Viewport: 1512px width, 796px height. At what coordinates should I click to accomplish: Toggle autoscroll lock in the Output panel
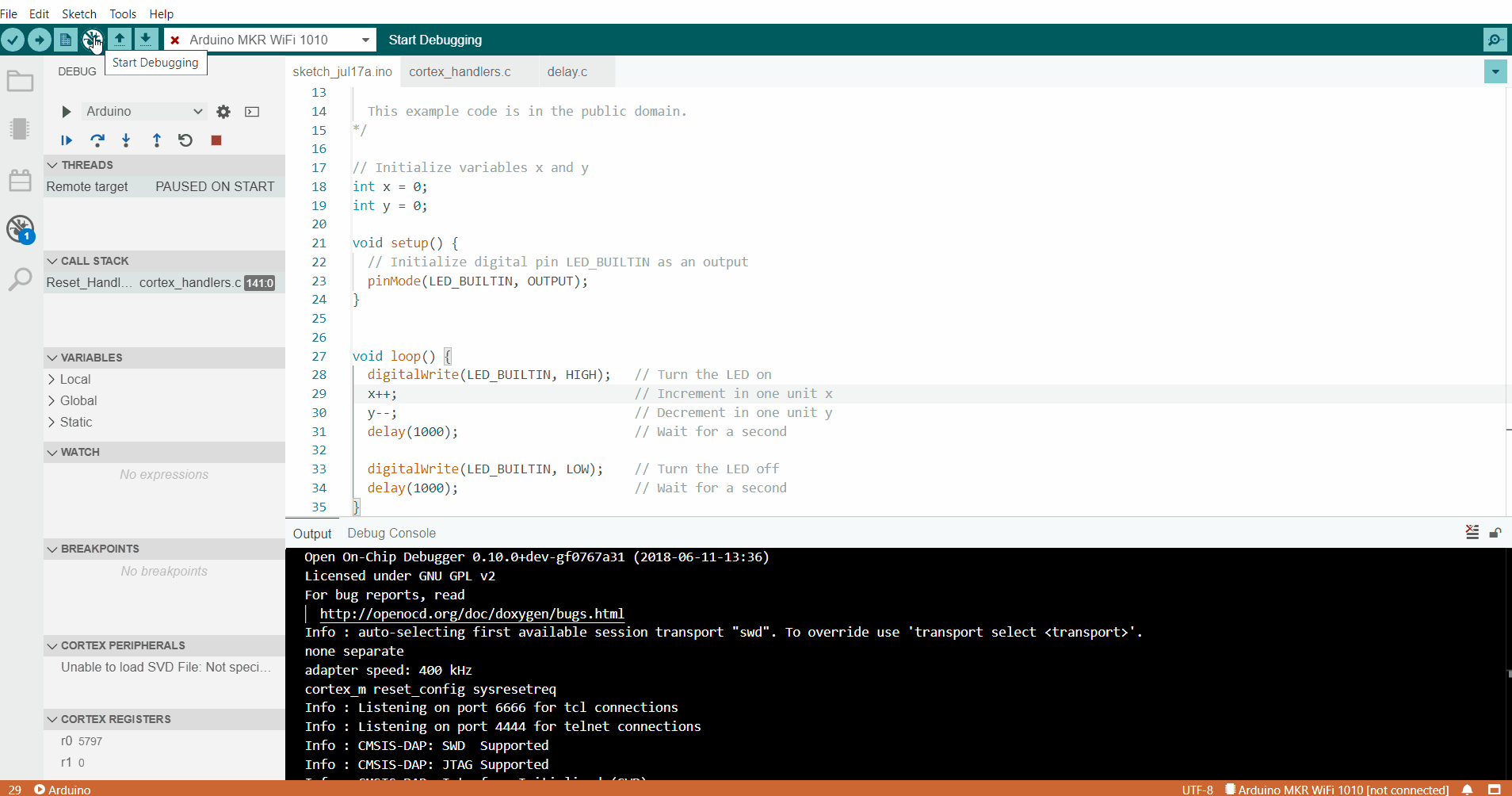[x=1496, y=532]
